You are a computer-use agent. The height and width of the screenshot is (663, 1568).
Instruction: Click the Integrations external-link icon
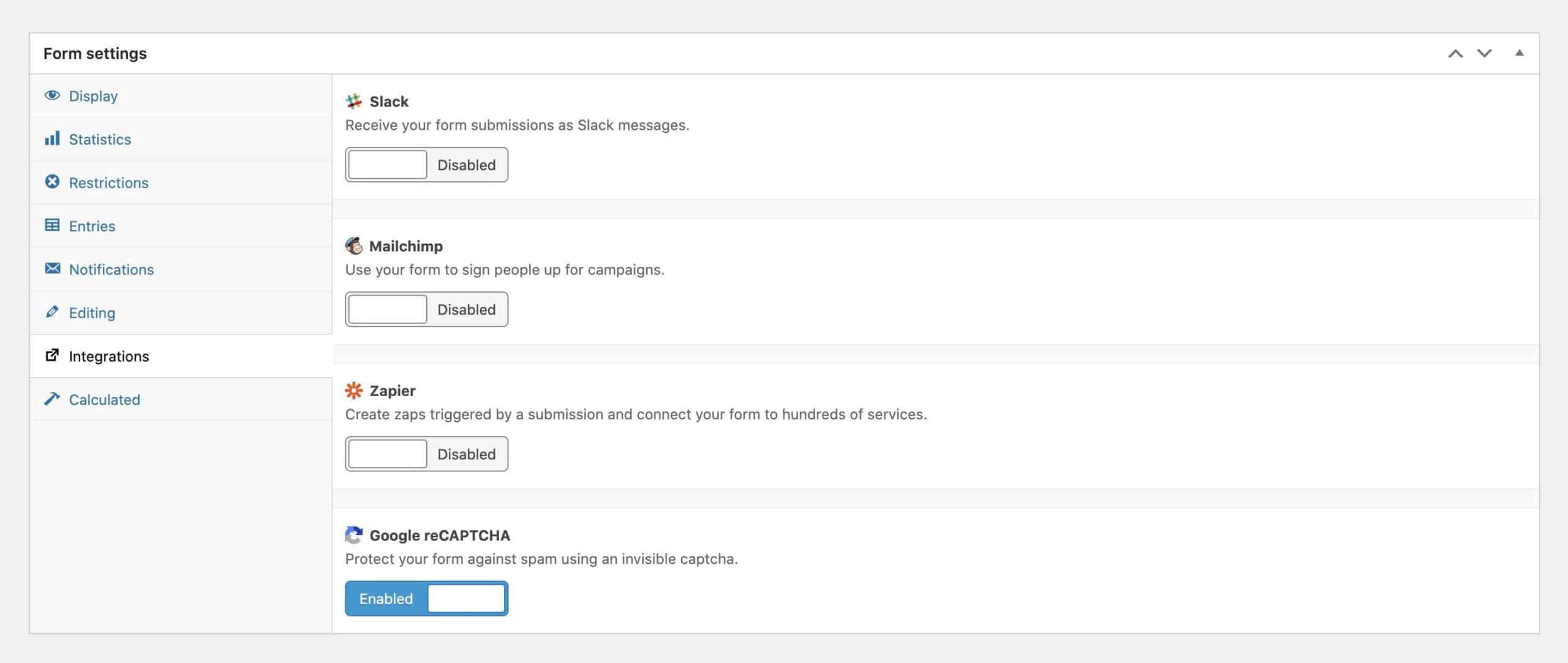(52, 355)
